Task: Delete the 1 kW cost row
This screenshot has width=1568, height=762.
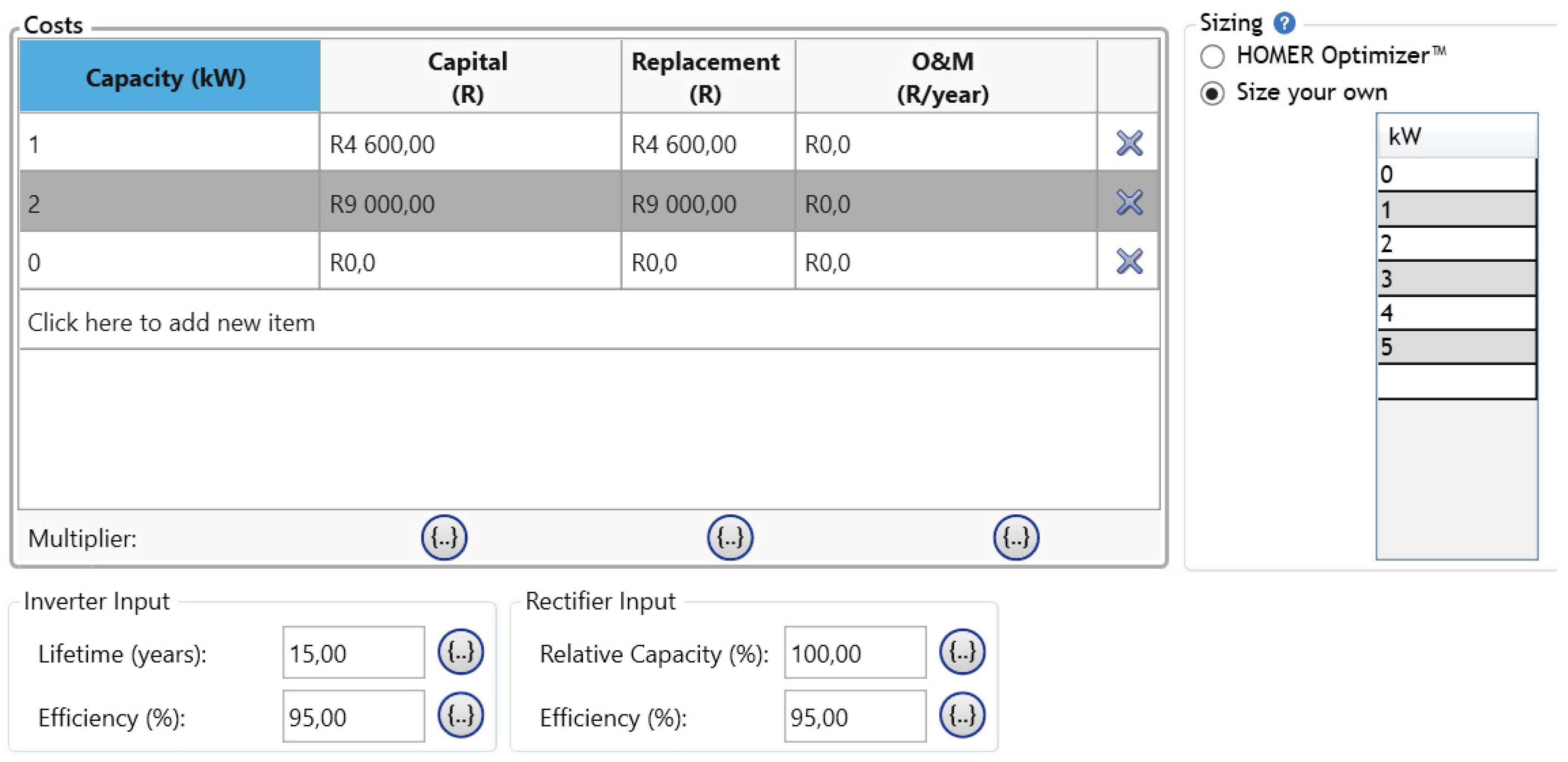Action: pyautogui.click(x=1129, y=144)
